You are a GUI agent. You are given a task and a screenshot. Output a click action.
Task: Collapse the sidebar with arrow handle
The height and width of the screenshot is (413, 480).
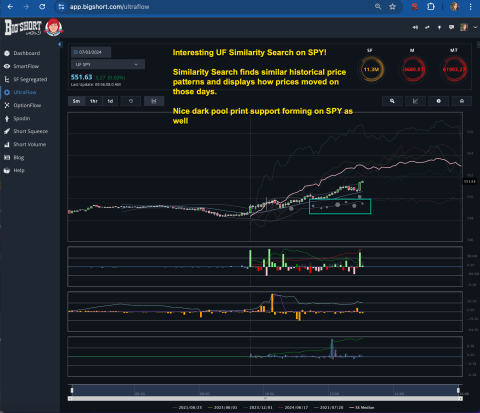pos(60,44)
